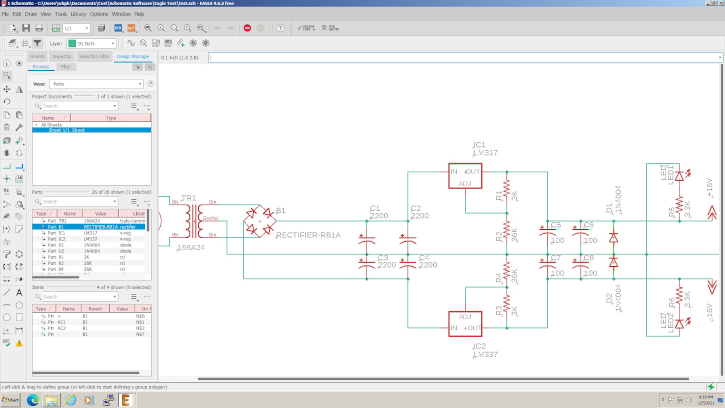Switch to the Sheets tab
The width and height of the screenshot is (725, 408).
[37, 56]
